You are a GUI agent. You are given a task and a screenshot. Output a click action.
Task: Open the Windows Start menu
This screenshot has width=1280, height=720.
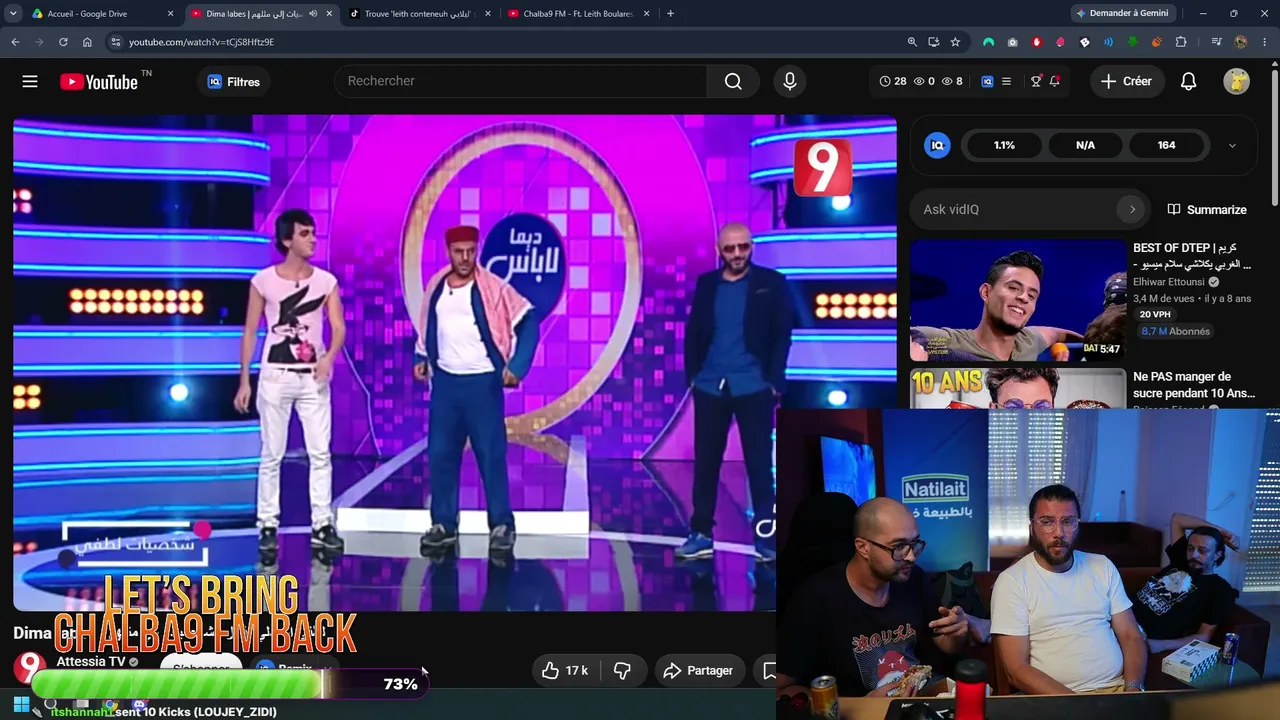coord(21,705)
